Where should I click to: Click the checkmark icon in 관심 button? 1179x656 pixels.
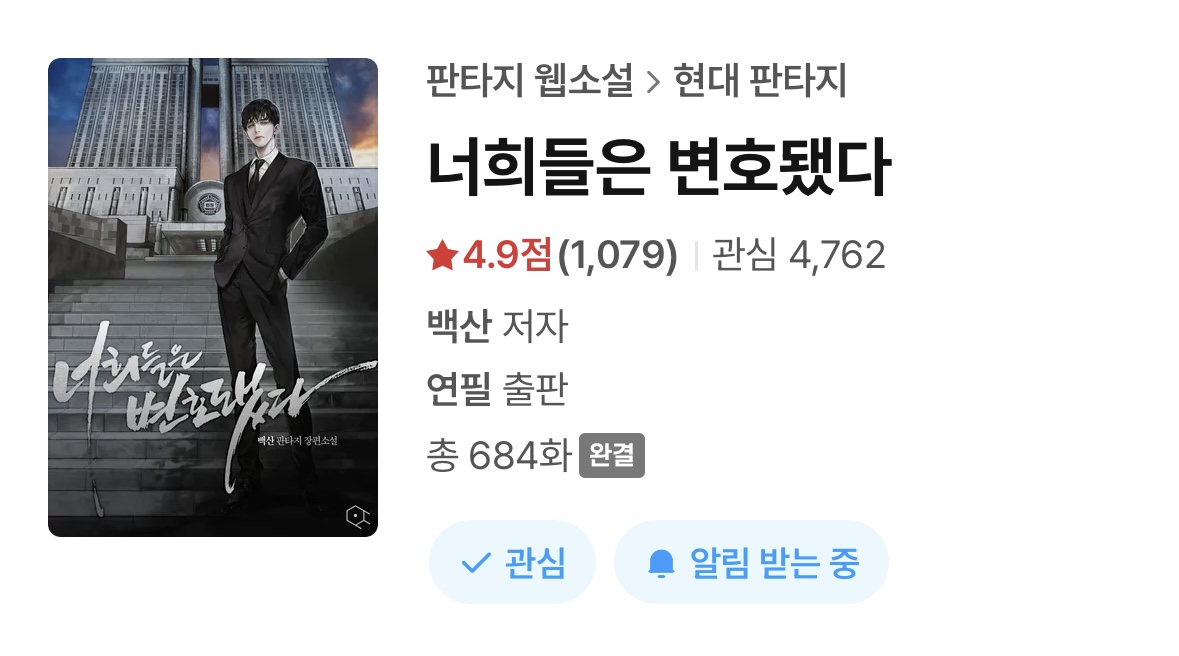tap(476, 563)
